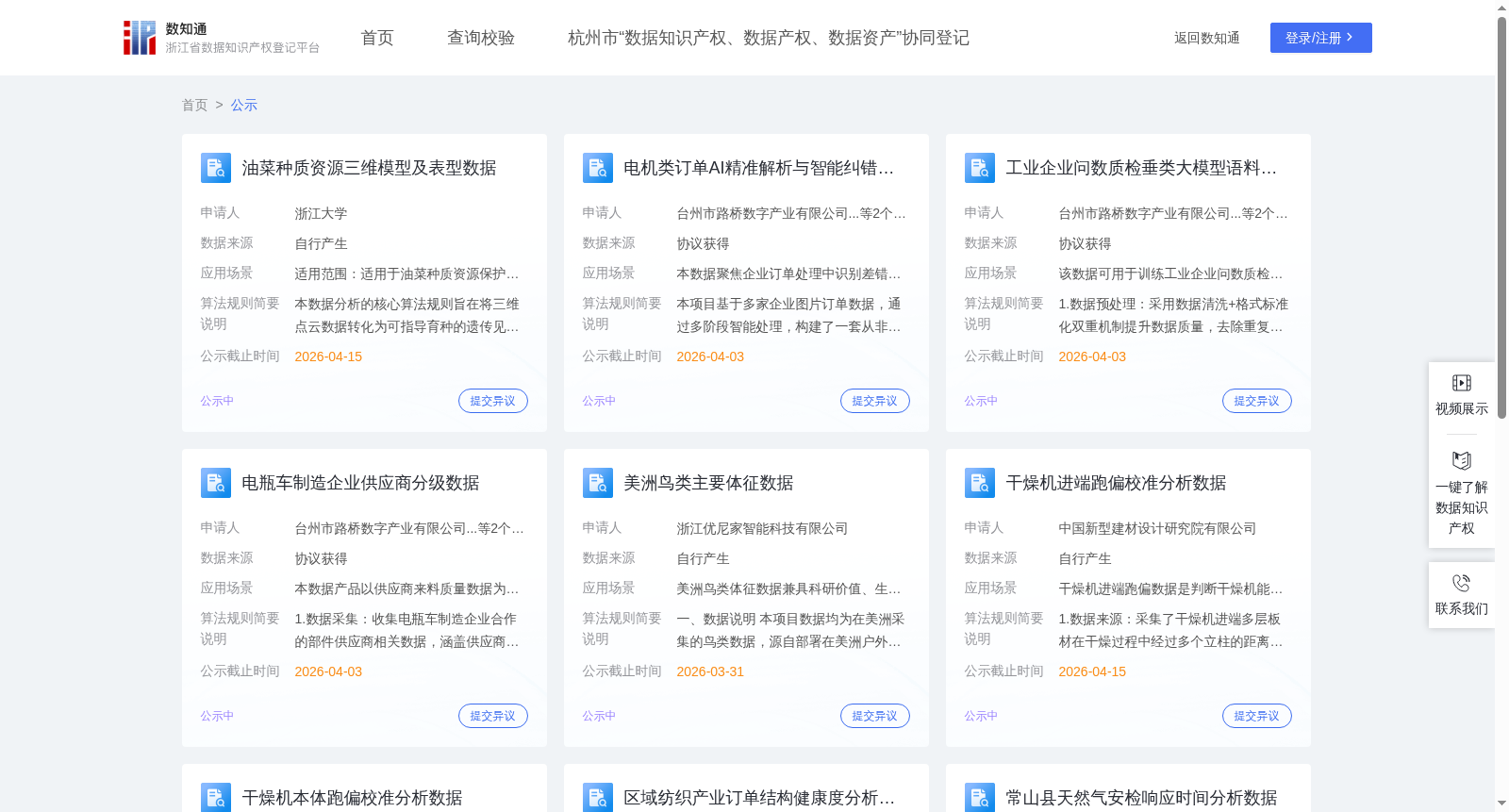Click document icon of 干燥机进端跑偏校准分析数据
This screenshot has height=812, width=1509.
[x=980, y=483]
